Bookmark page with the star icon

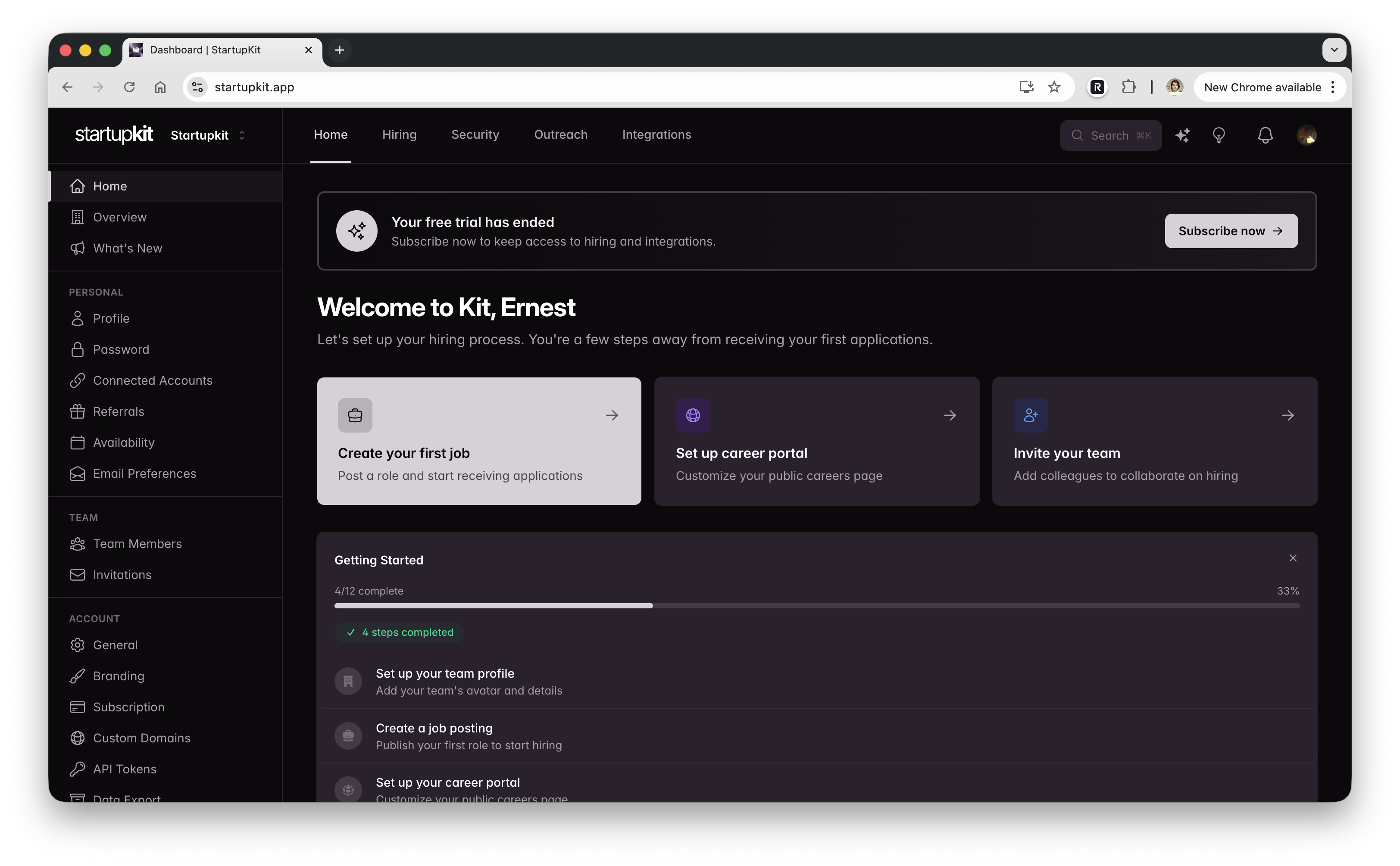coord(1054,87)
